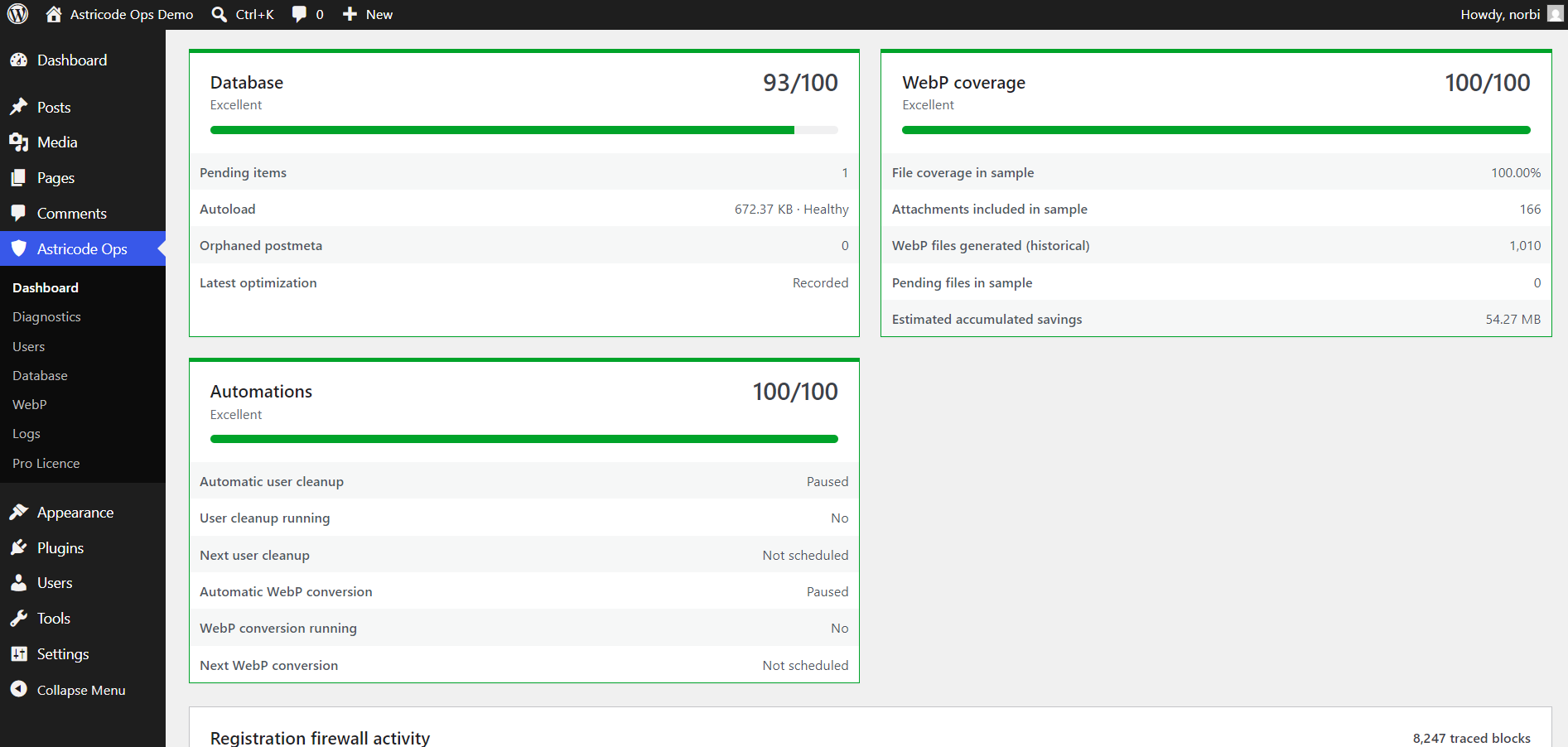Click the Latest optimization Recorded value
The height and width of the screenshot is (747, 1568).
820,283
